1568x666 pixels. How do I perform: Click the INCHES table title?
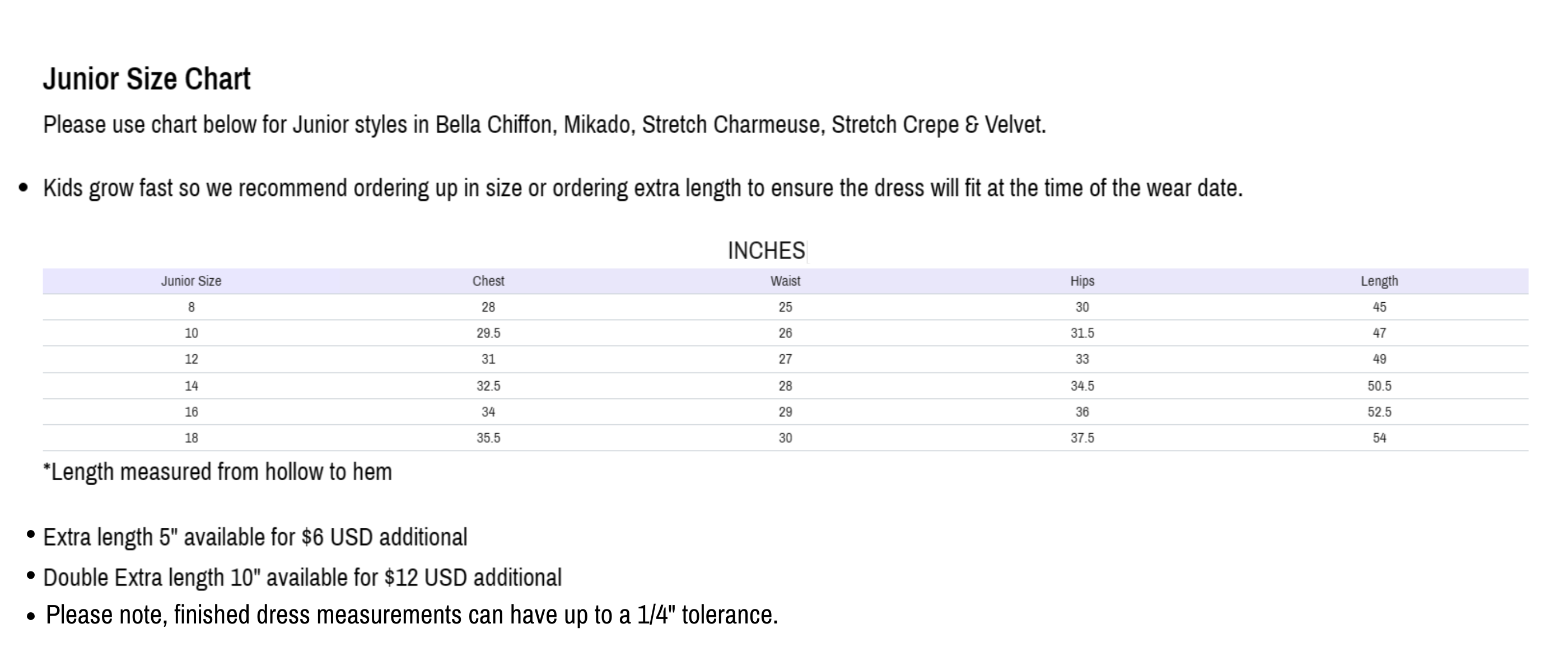[x=766, y=251]
